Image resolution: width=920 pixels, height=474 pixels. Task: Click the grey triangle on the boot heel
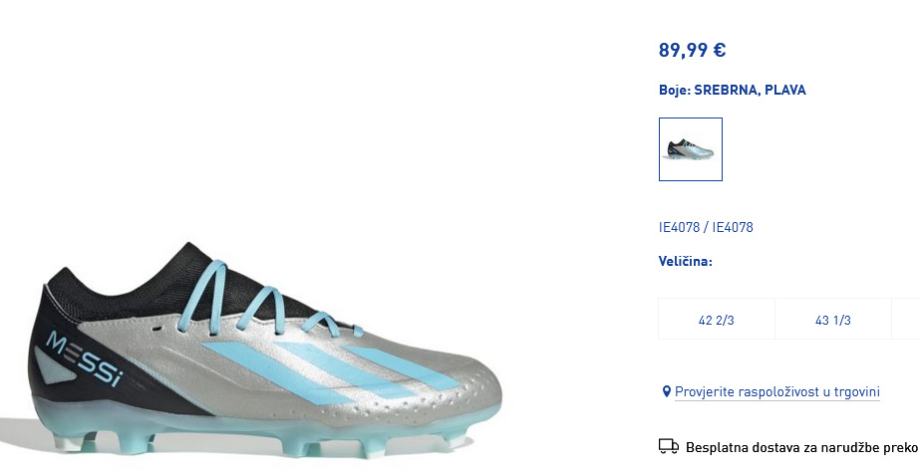[x=54, y=367]
